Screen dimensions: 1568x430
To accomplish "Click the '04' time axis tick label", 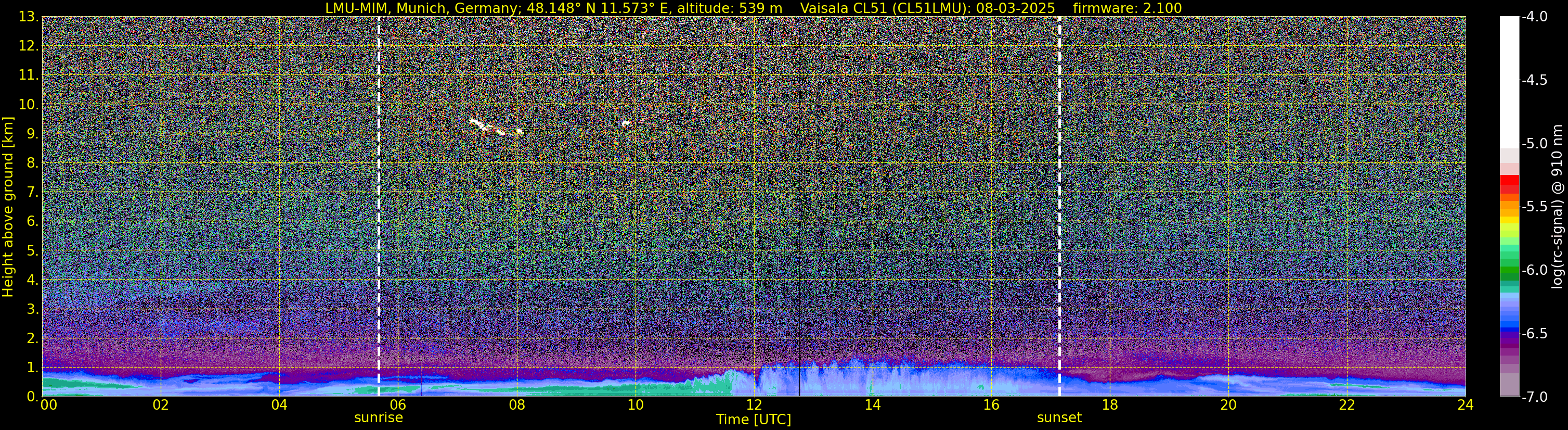I will pos(279,405).
